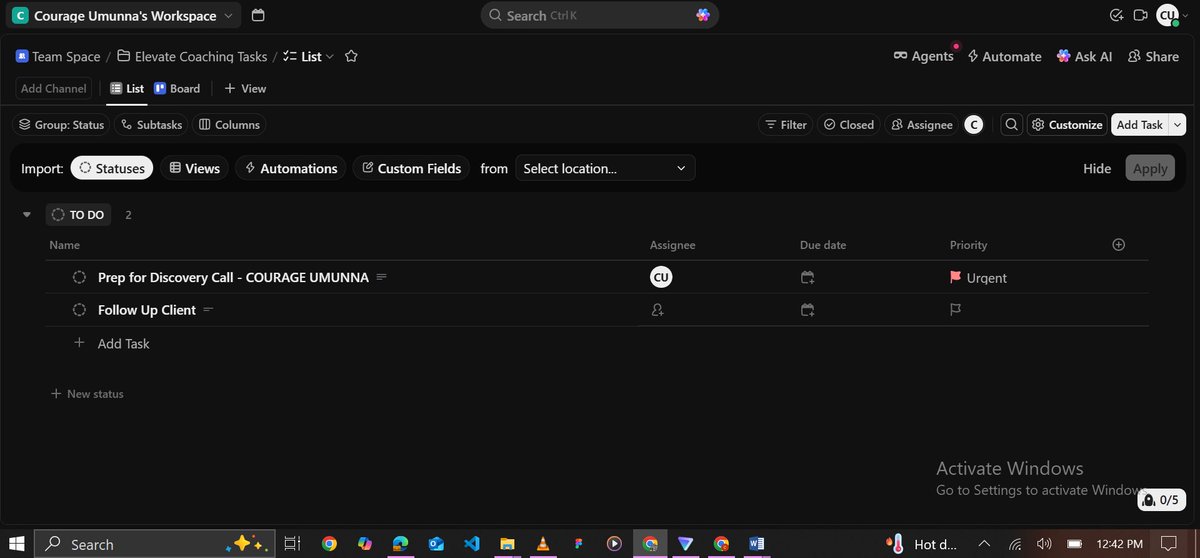
Task: Click the Search input field
Action: (x=600, y=16)
